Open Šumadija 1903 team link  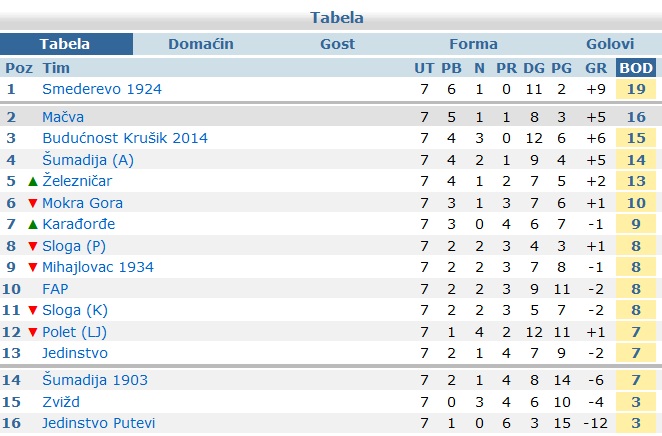pyautogui.click(x=95, y=380)
